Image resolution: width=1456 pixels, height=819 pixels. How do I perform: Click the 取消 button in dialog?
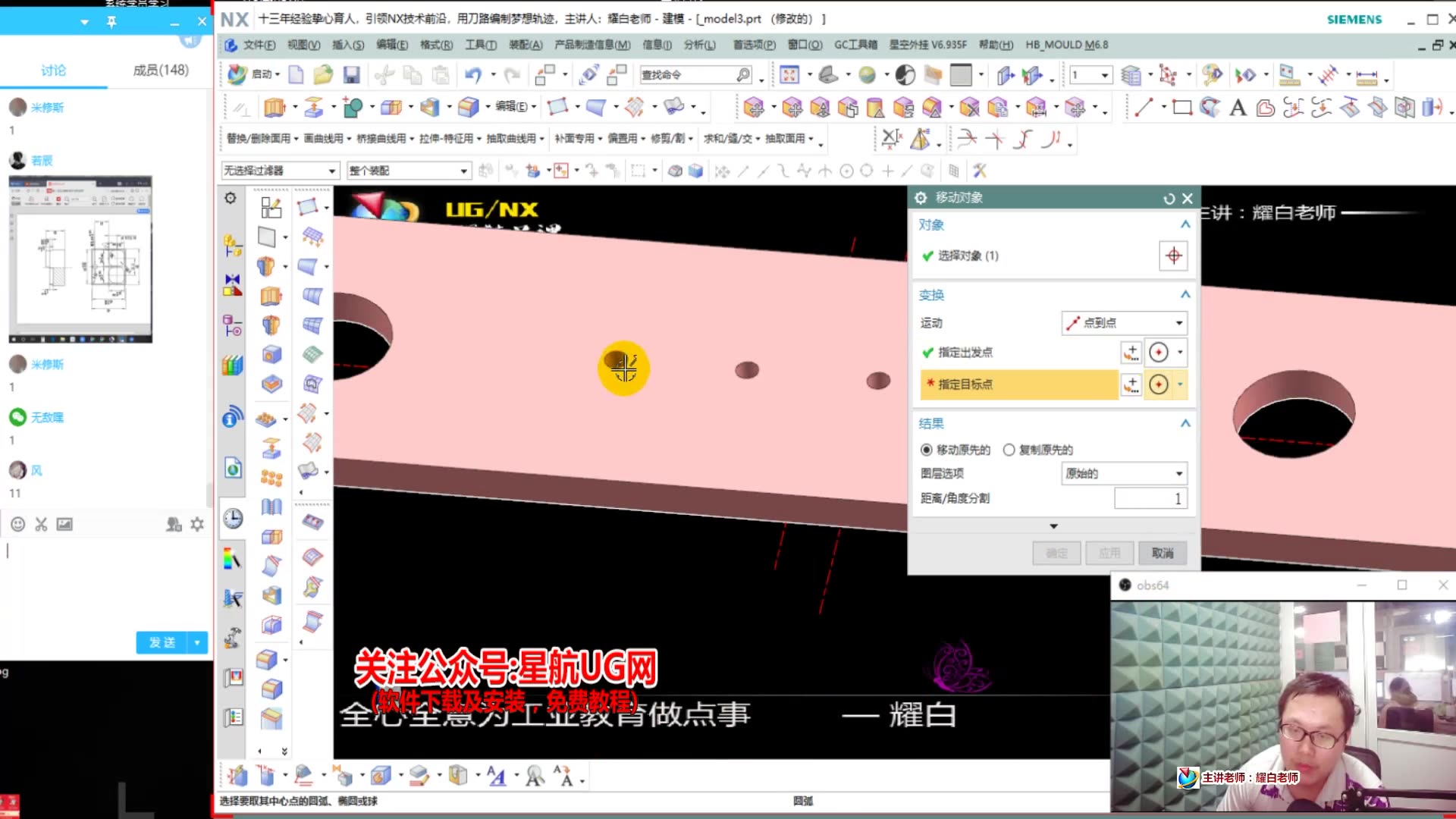(1162, 553)
